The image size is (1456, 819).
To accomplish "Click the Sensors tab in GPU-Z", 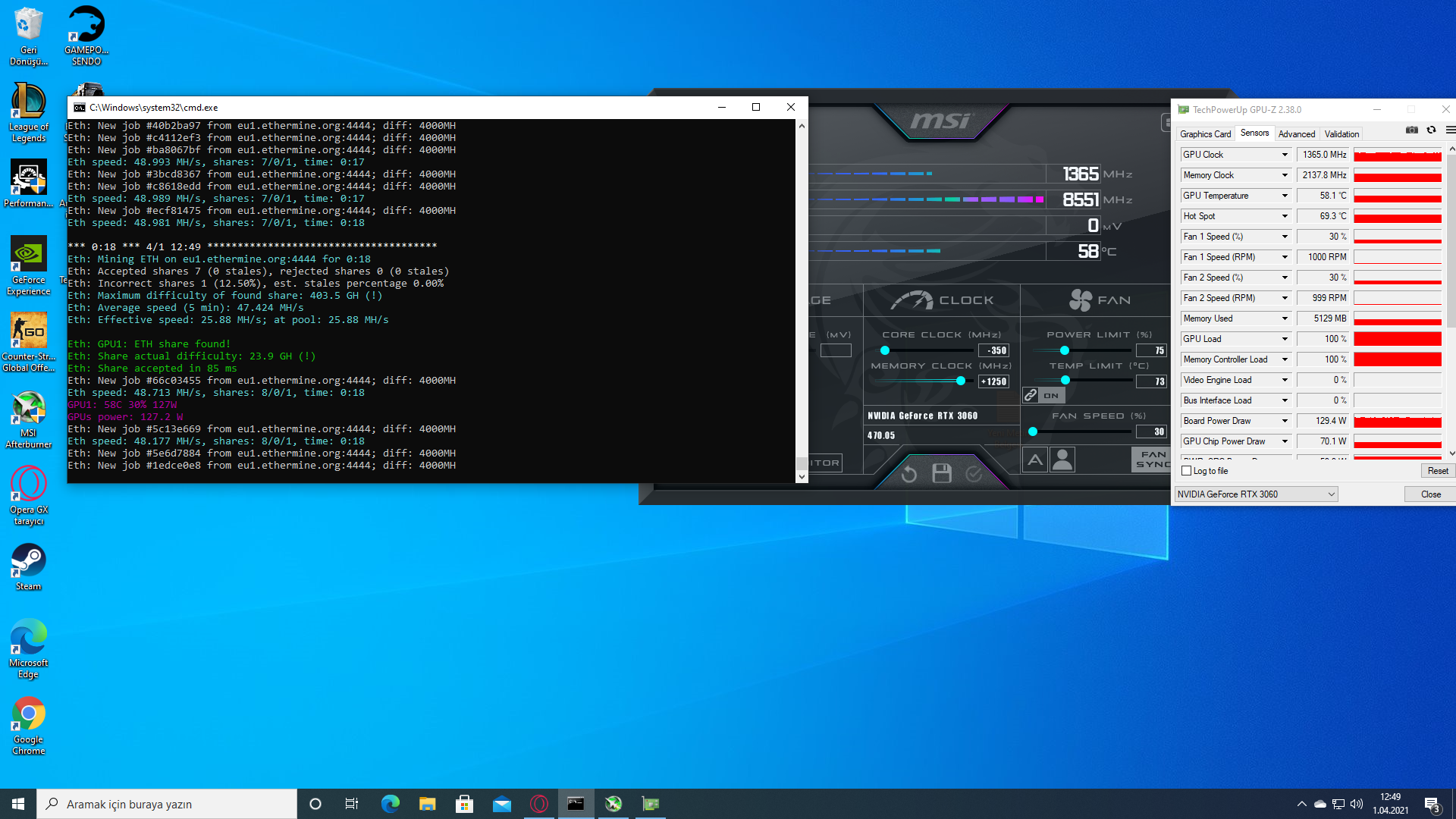I will [x=1253, y=133].
